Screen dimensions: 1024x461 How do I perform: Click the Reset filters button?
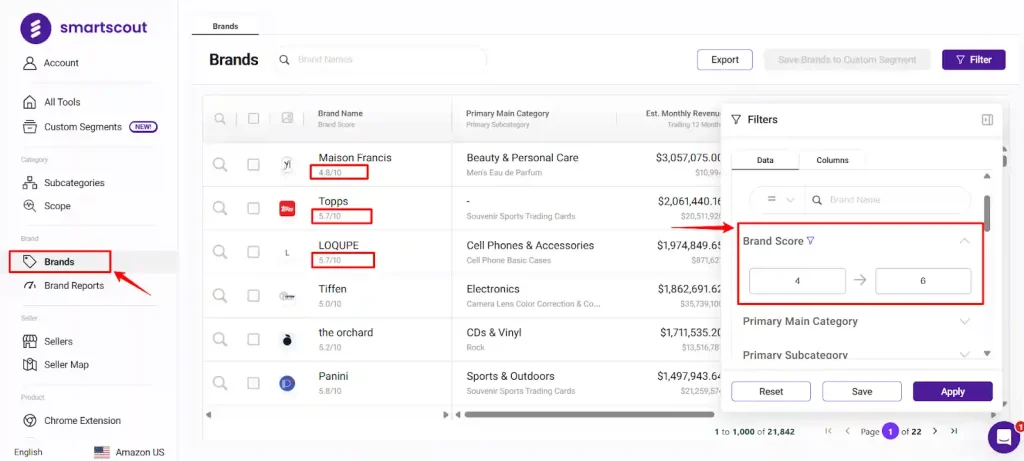(771, 392)
